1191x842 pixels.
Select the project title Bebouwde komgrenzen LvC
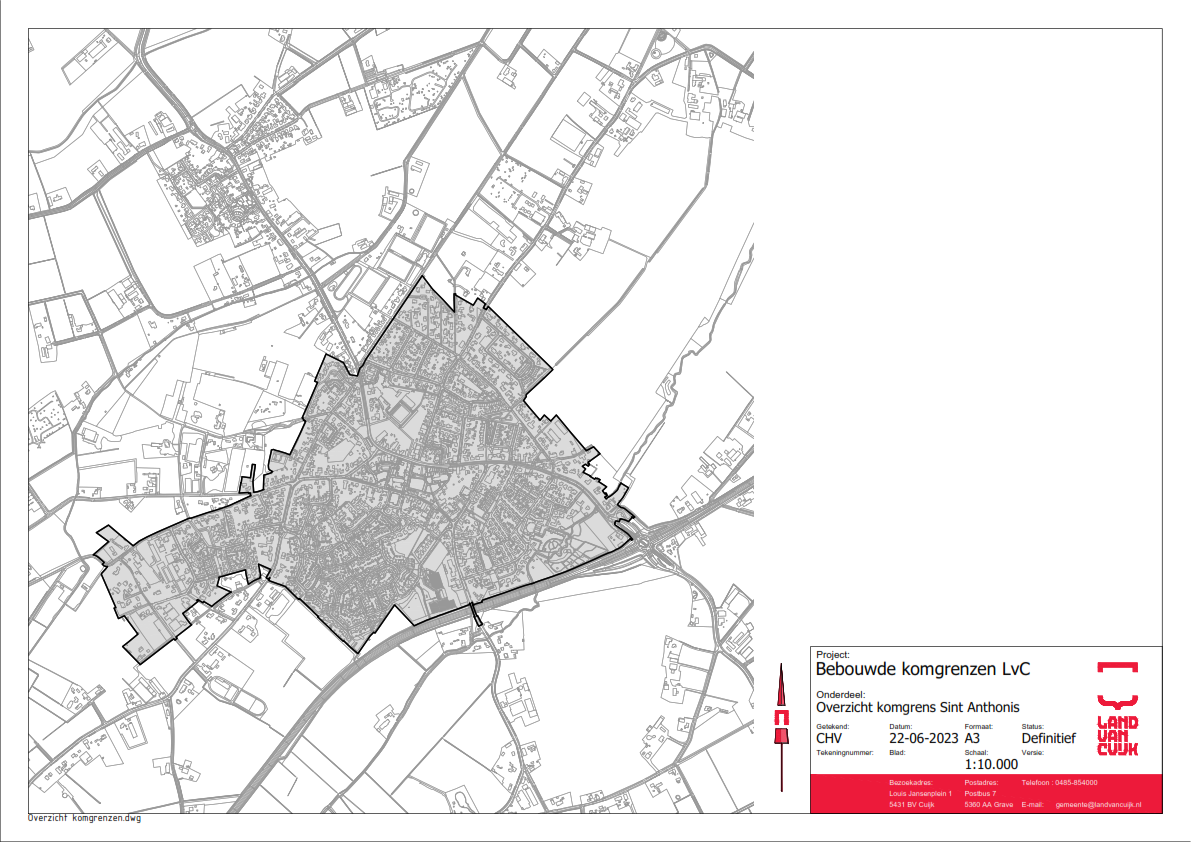pos(923,669)
